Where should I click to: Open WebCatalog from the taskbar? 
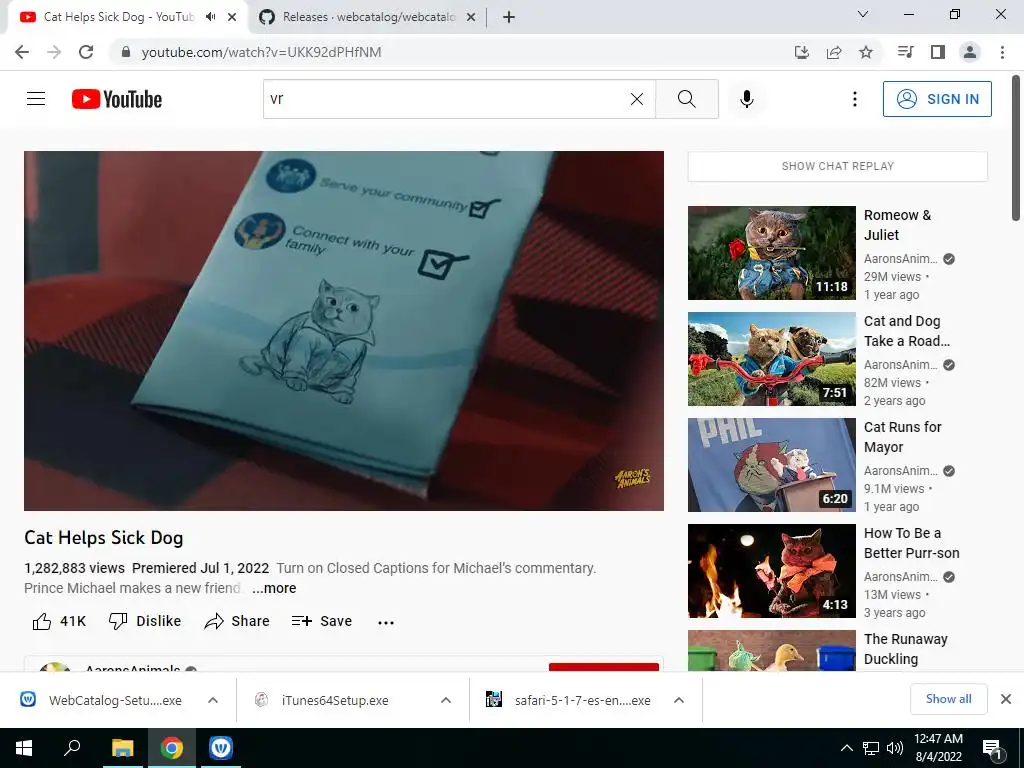(x=221, y=748)
